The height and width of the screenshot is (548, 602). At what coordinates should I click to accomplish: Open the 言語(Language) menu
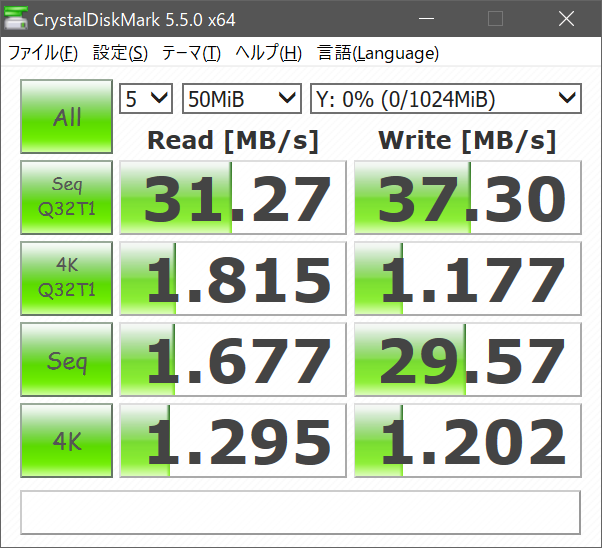pos(378,53)
